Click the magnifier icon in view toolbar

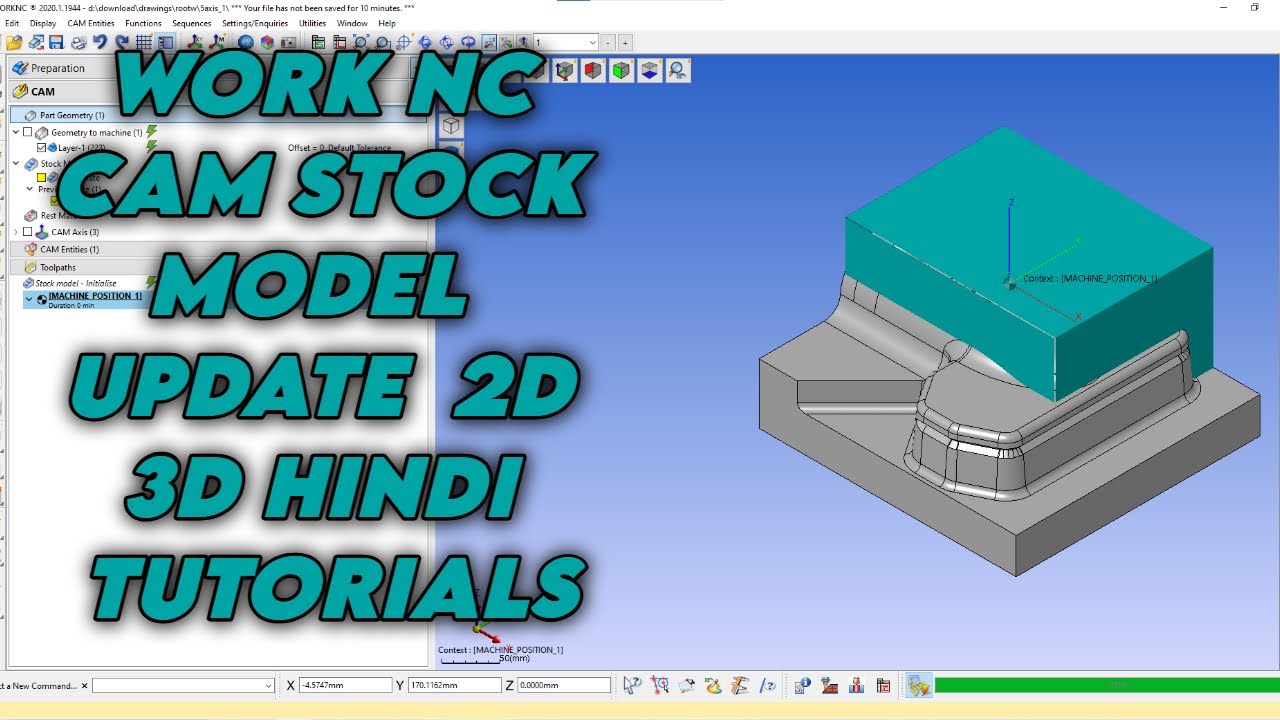click(x=678, y=70)
